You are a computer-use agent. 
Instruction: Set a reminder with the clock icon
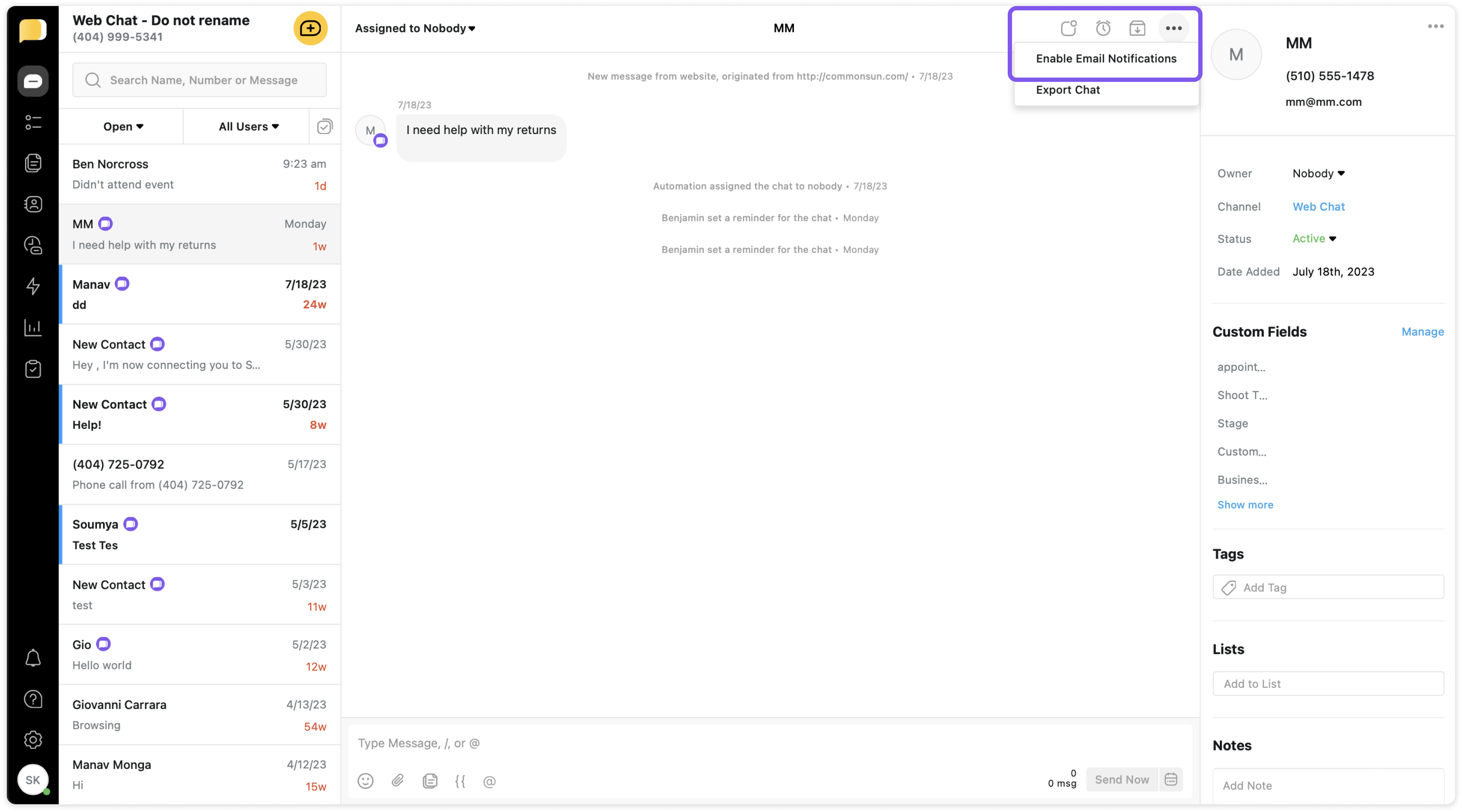1103,28
